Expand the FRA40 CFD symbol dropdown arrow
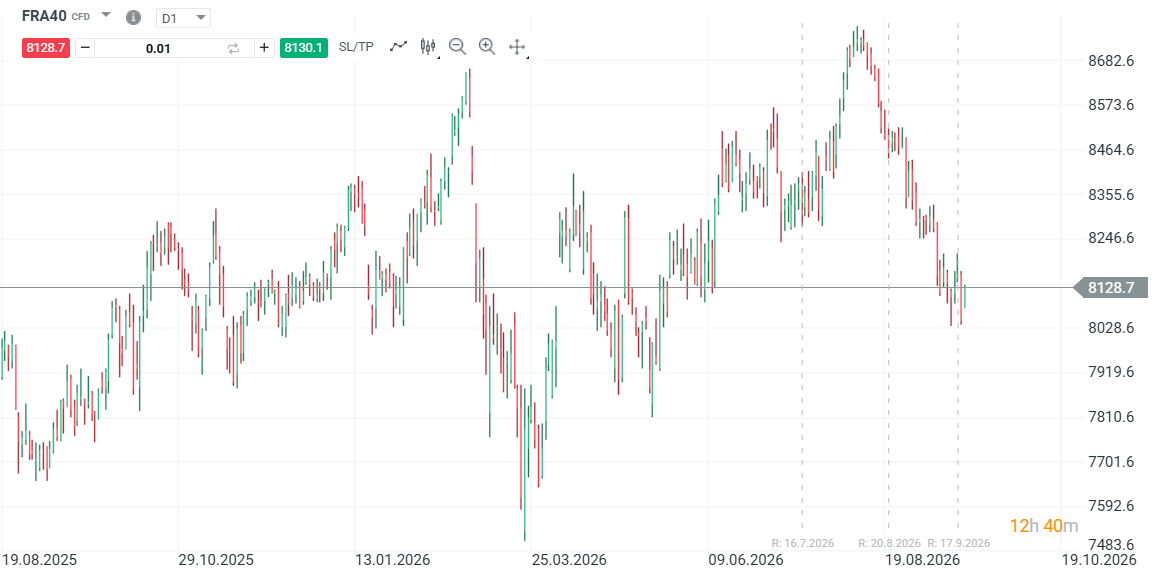This screenshot has height=577, width=1157. pos(106,15)
